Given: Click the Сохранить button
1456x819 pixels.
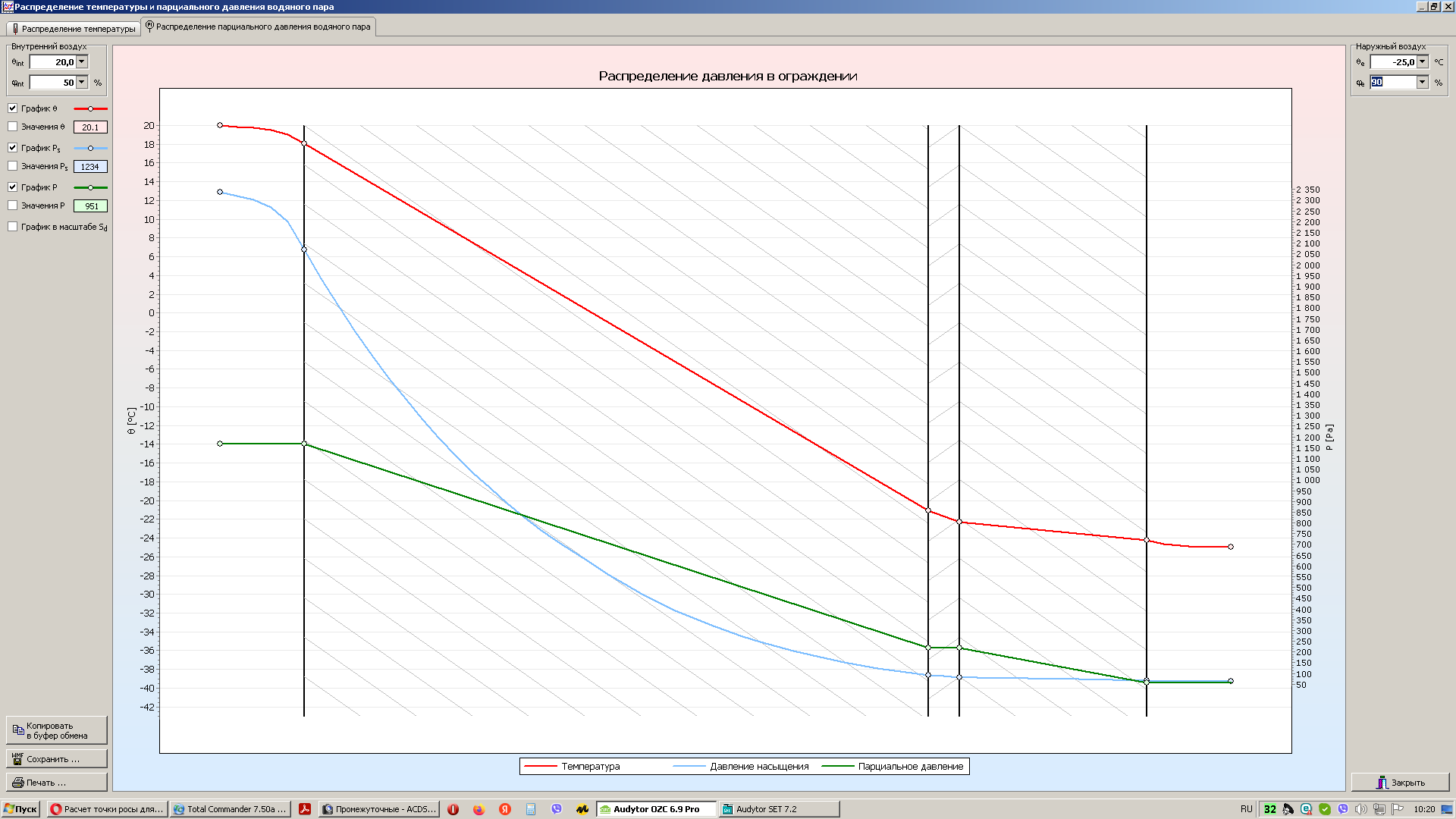Looking at the screenshot, I should 57,759.
